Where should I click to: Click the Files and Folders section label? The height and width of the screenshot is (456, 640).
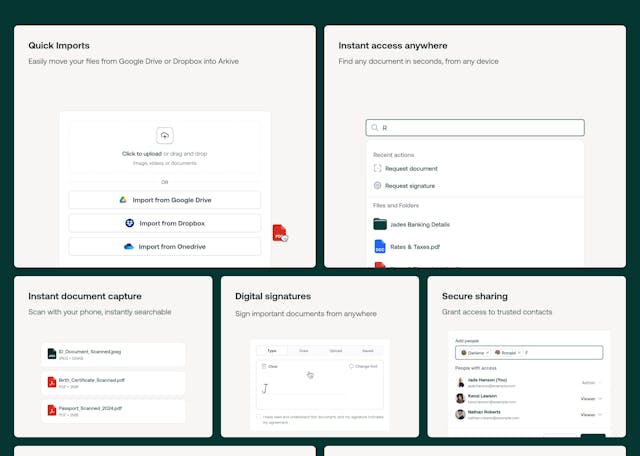[396, 205]
